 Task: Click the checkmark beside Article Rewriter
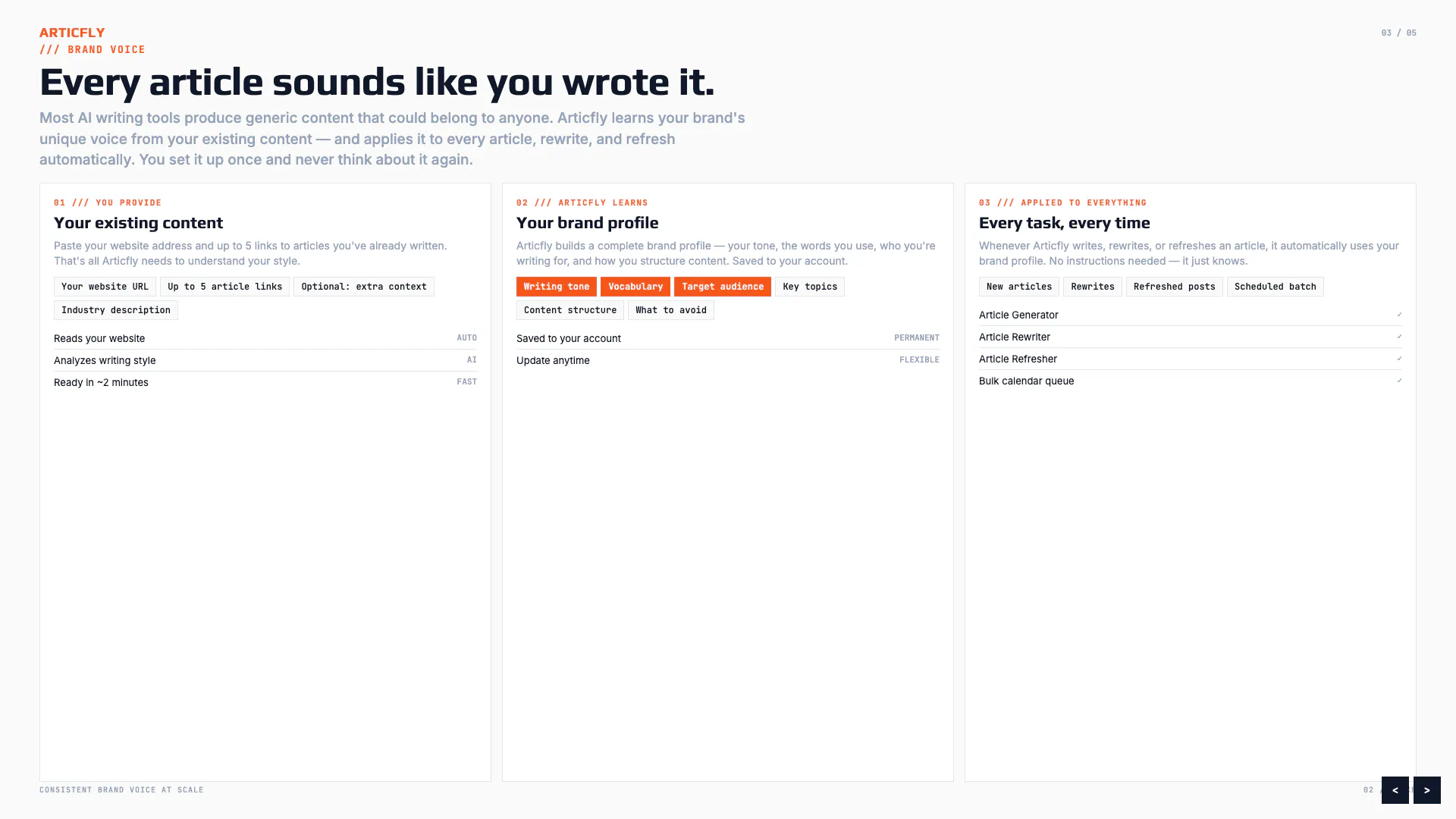click(1399, 336)
